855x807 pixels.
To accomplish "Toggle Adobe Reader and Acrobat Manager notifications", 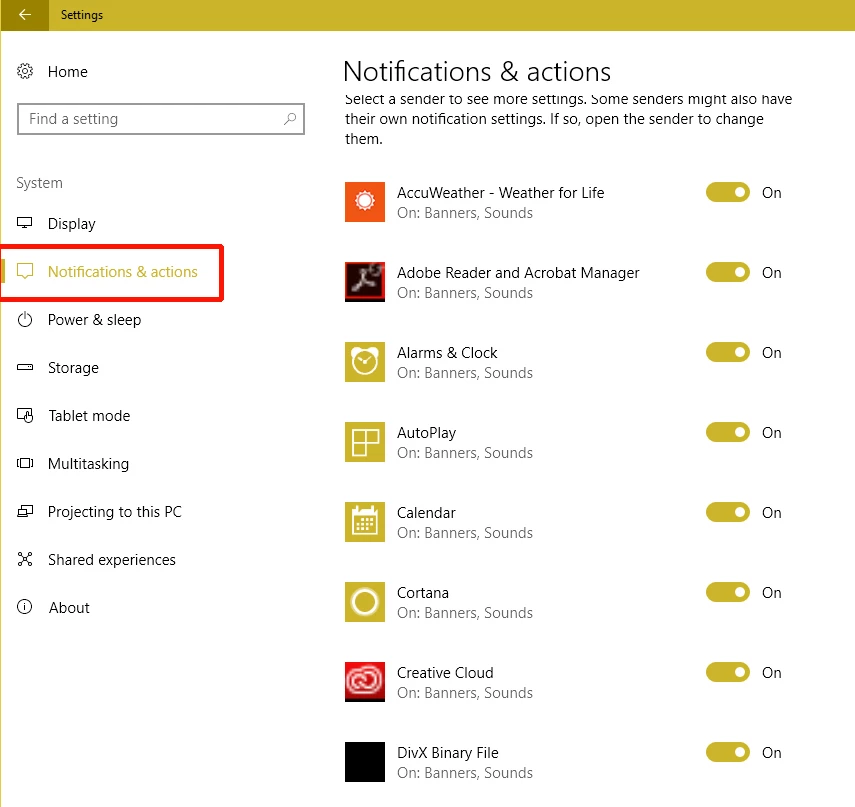I will coord(728,272).
